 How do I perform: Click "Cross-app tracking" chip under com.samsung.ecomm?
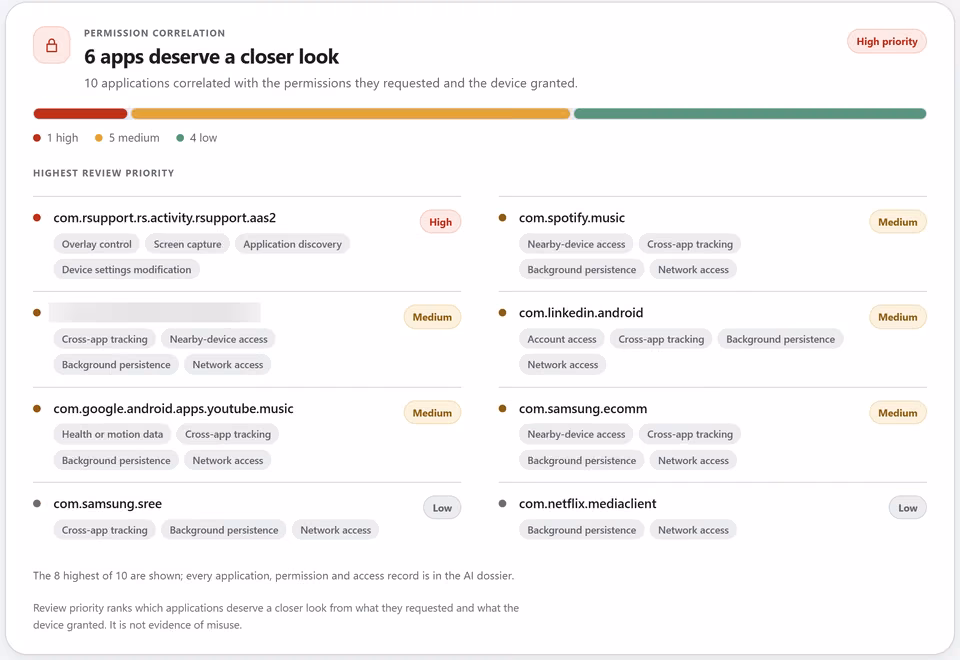click(689, 434)
